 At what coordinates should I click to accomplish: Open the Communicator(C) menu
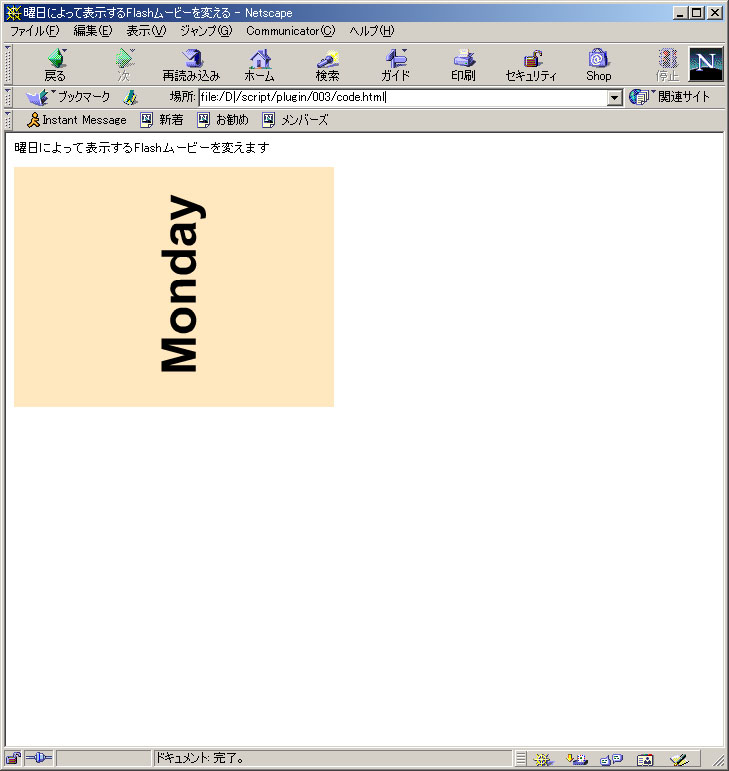pos(291,31)
